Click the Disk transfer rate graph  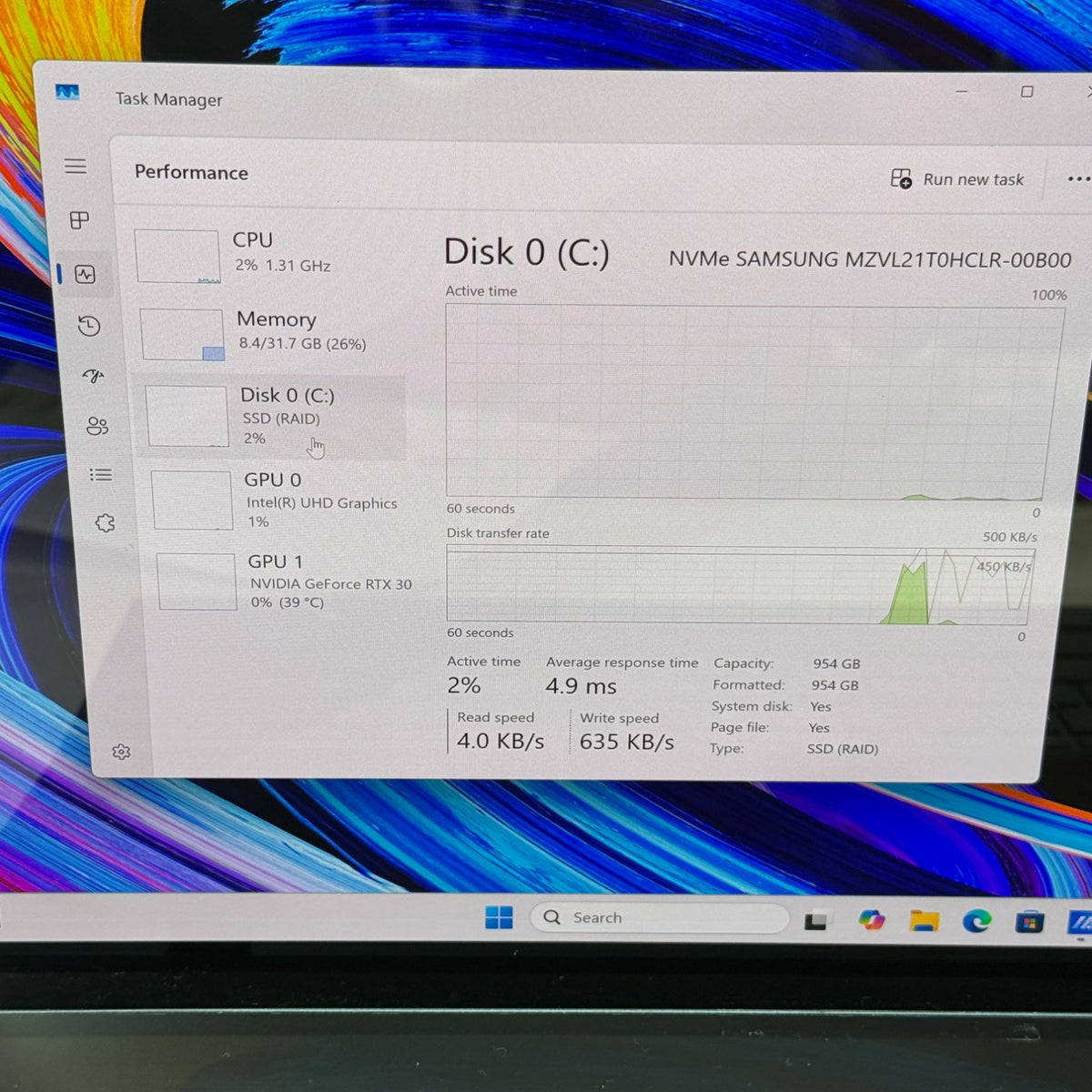(x=741, y=584)
